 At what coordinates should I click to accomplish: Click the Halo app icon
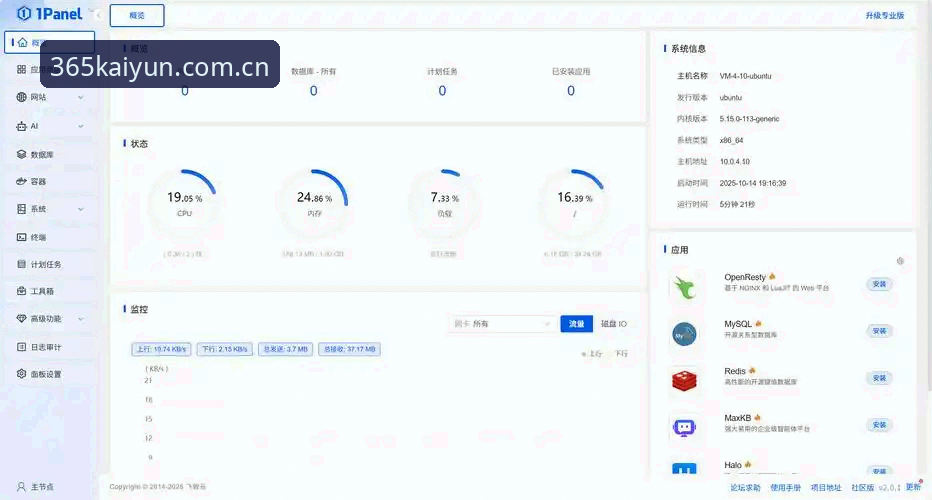(685, 468)
